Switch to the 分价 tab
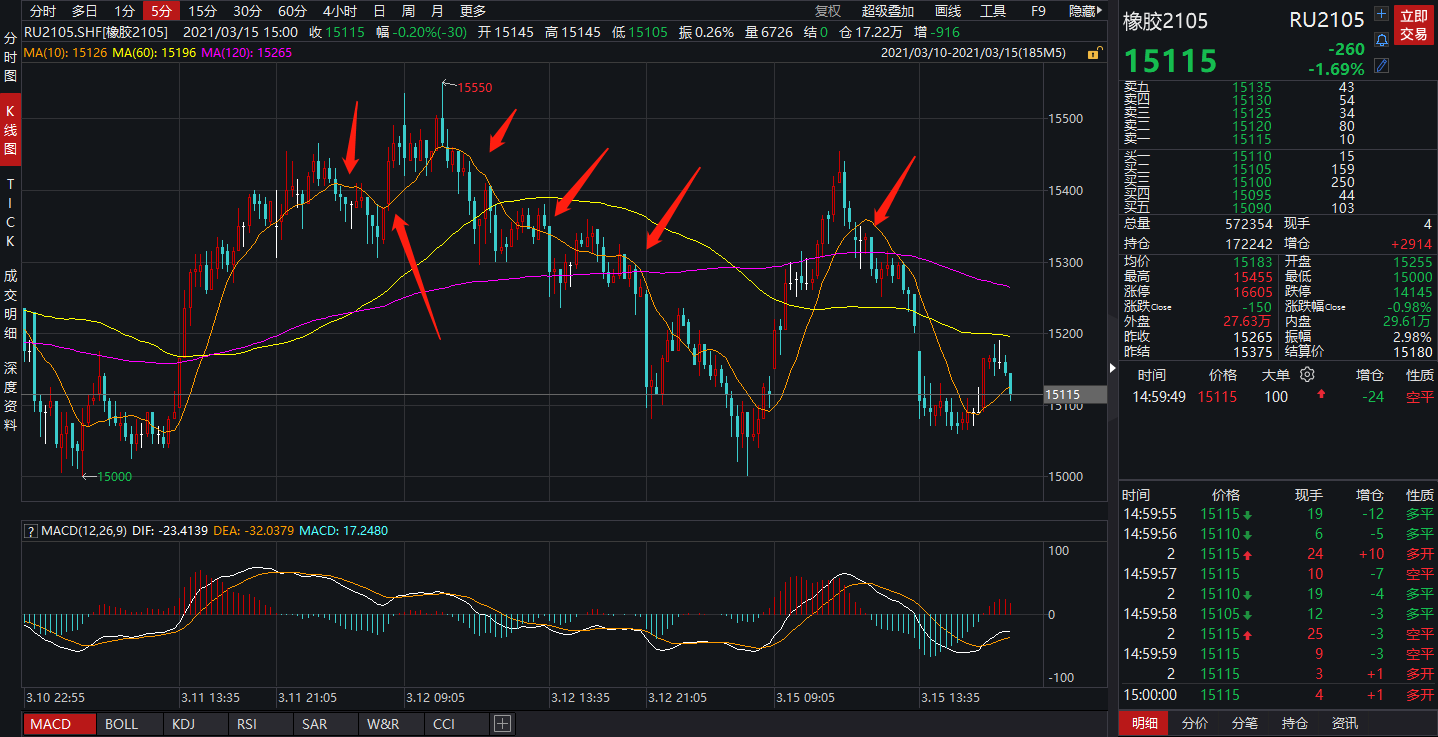Viewport: 1438px width, 737px height. click(1195, 723)
